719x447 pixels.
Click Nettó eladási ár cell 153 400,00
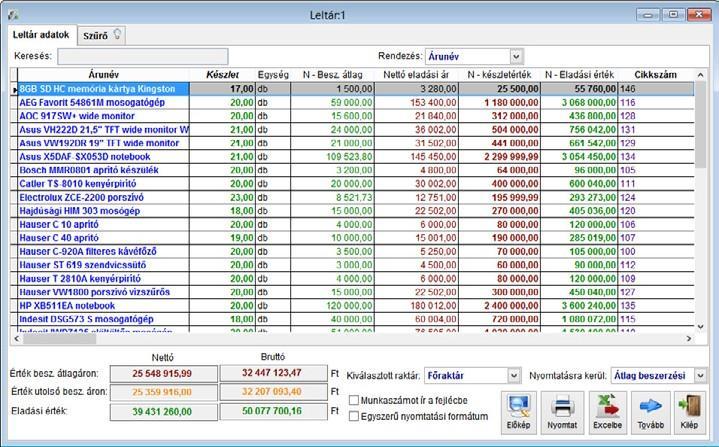(416, 102)
